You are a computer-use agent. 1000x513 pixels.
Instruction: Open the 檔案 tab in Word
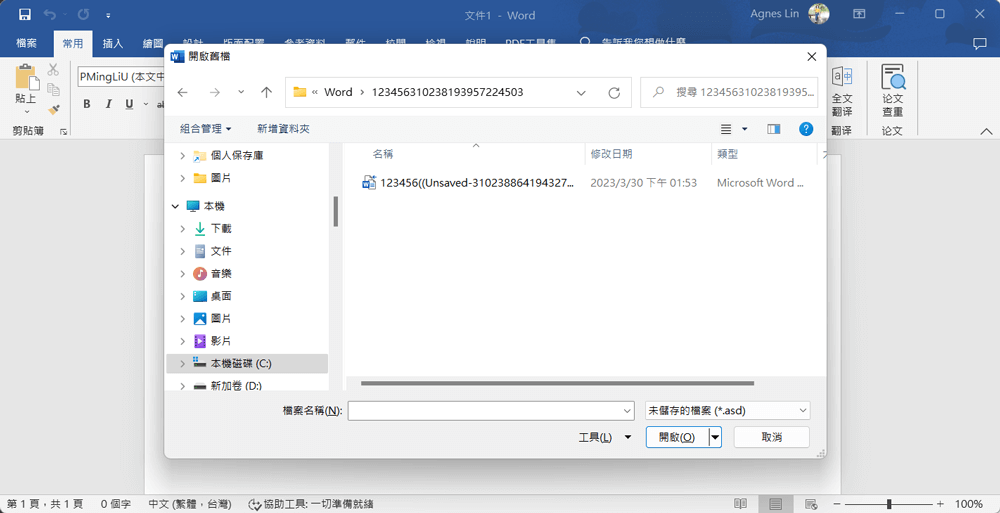point(26,43)
